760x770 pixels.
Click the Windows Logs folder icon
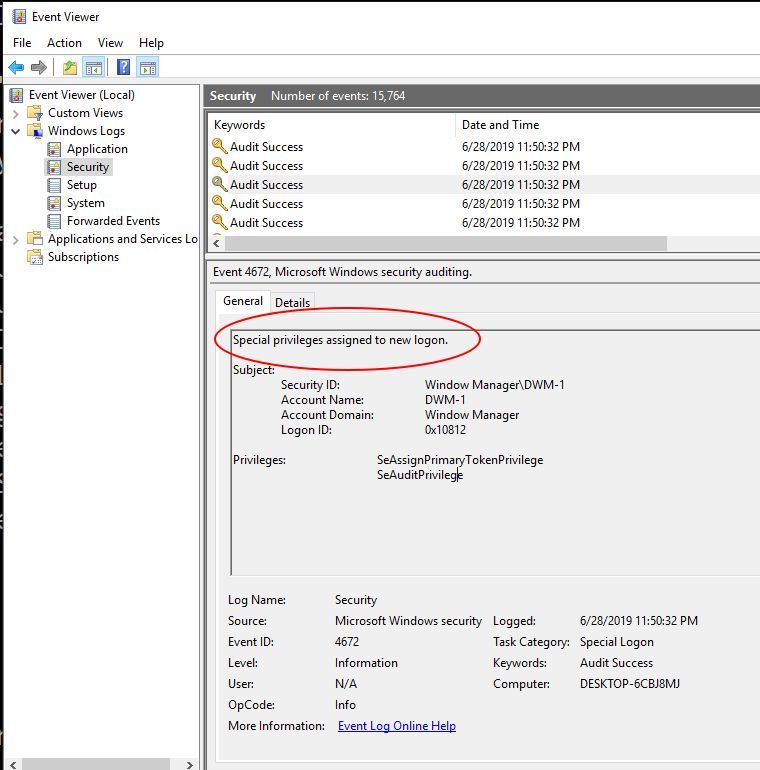35,131
